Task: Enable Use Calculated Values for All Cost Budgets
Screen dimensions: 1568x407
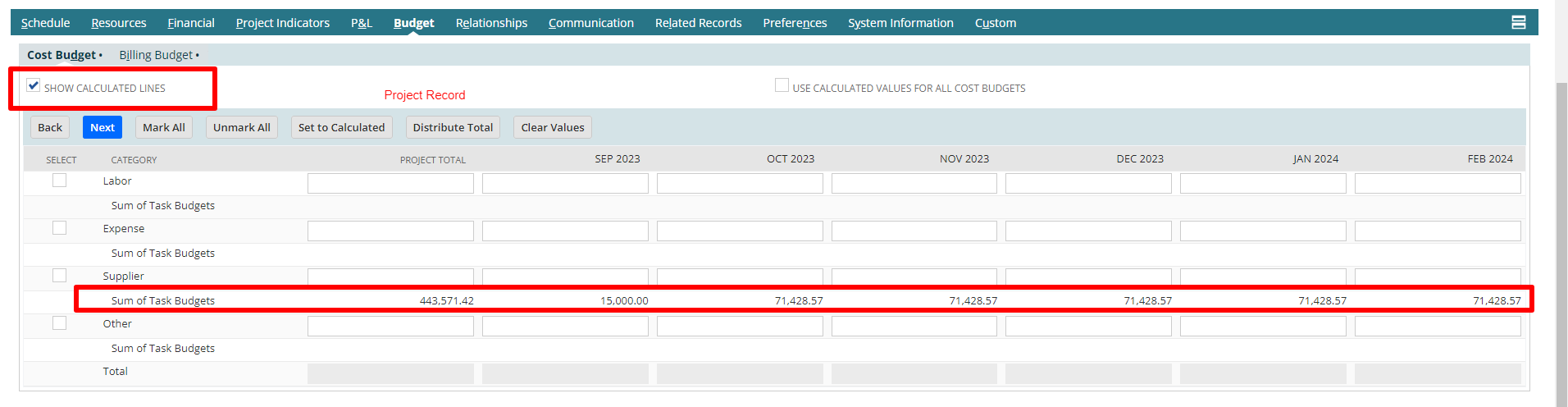Action: 782,85
